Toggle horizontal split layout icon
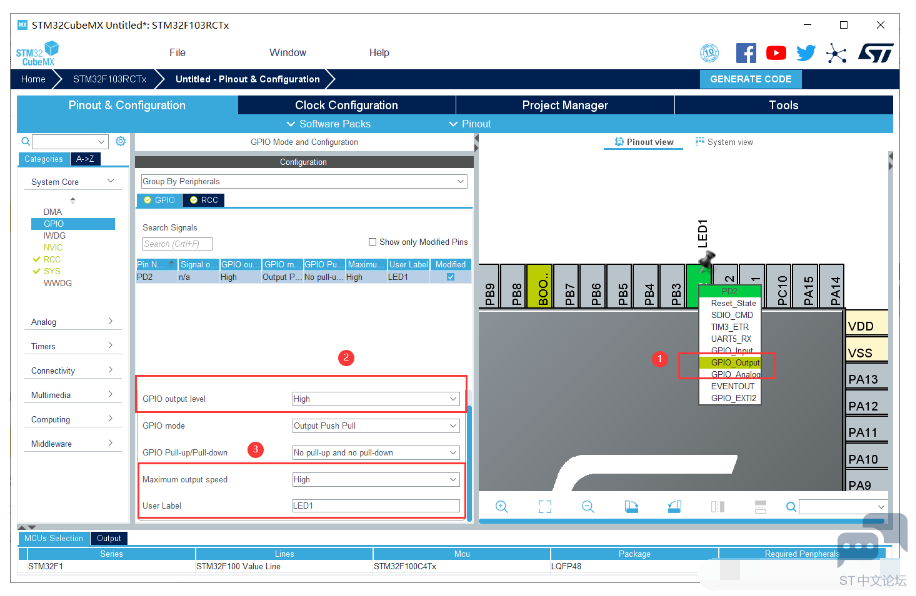The image size is (916, 596). (x=760, y=507)
